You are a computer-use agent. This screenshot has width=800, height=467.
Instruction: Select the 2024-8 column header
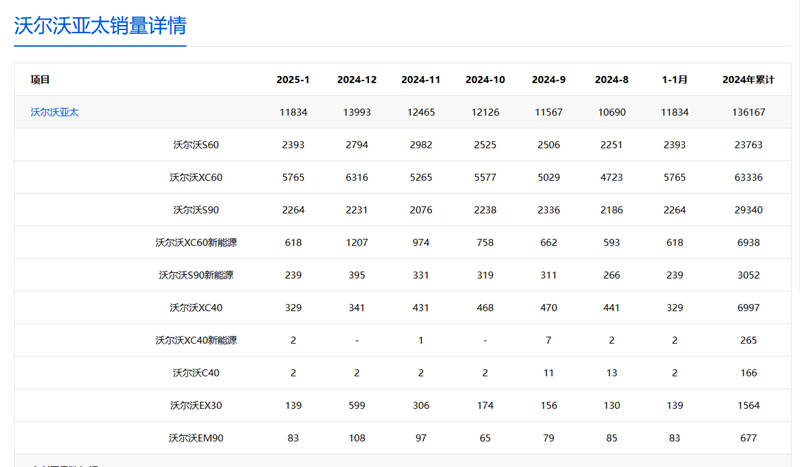pos(611,80)
